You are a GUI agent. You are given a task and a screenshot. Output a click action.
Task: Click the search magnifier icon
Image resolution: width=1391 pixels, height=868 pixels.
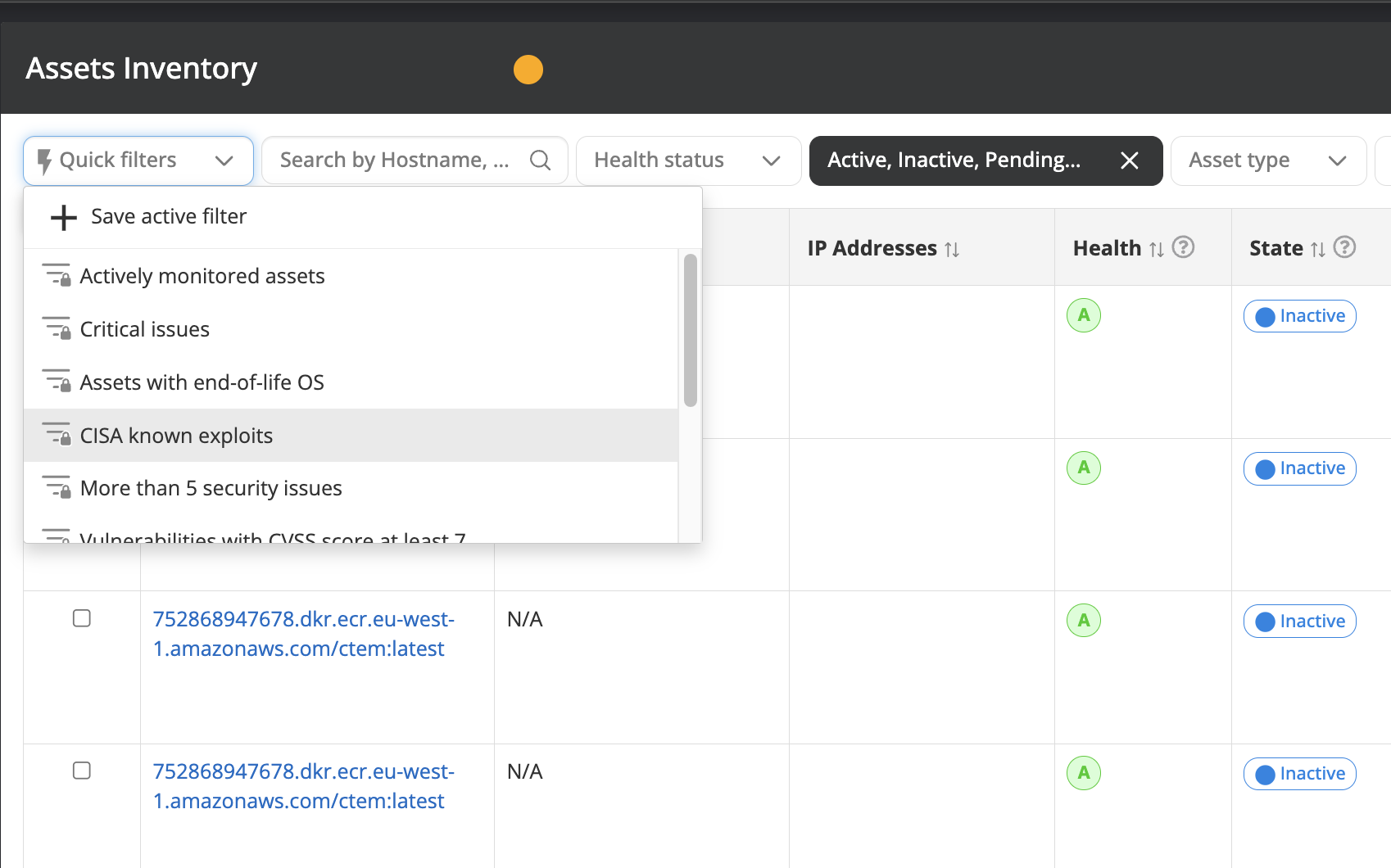(x=540, y=160)
